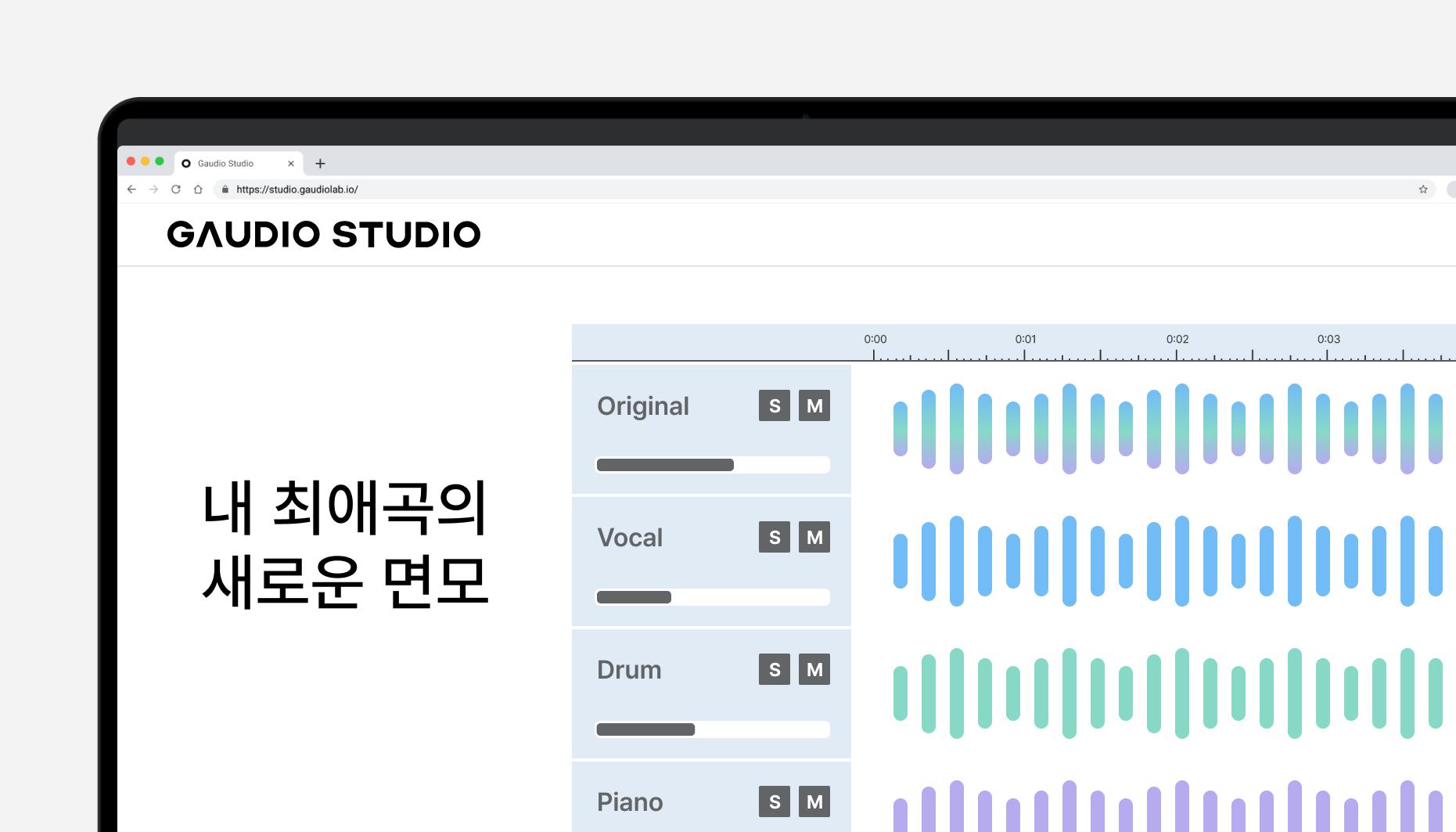The height and width of the screenshot is (832, 1456).
Task: Open the browser home page
Action: click(x=198, y=189)
